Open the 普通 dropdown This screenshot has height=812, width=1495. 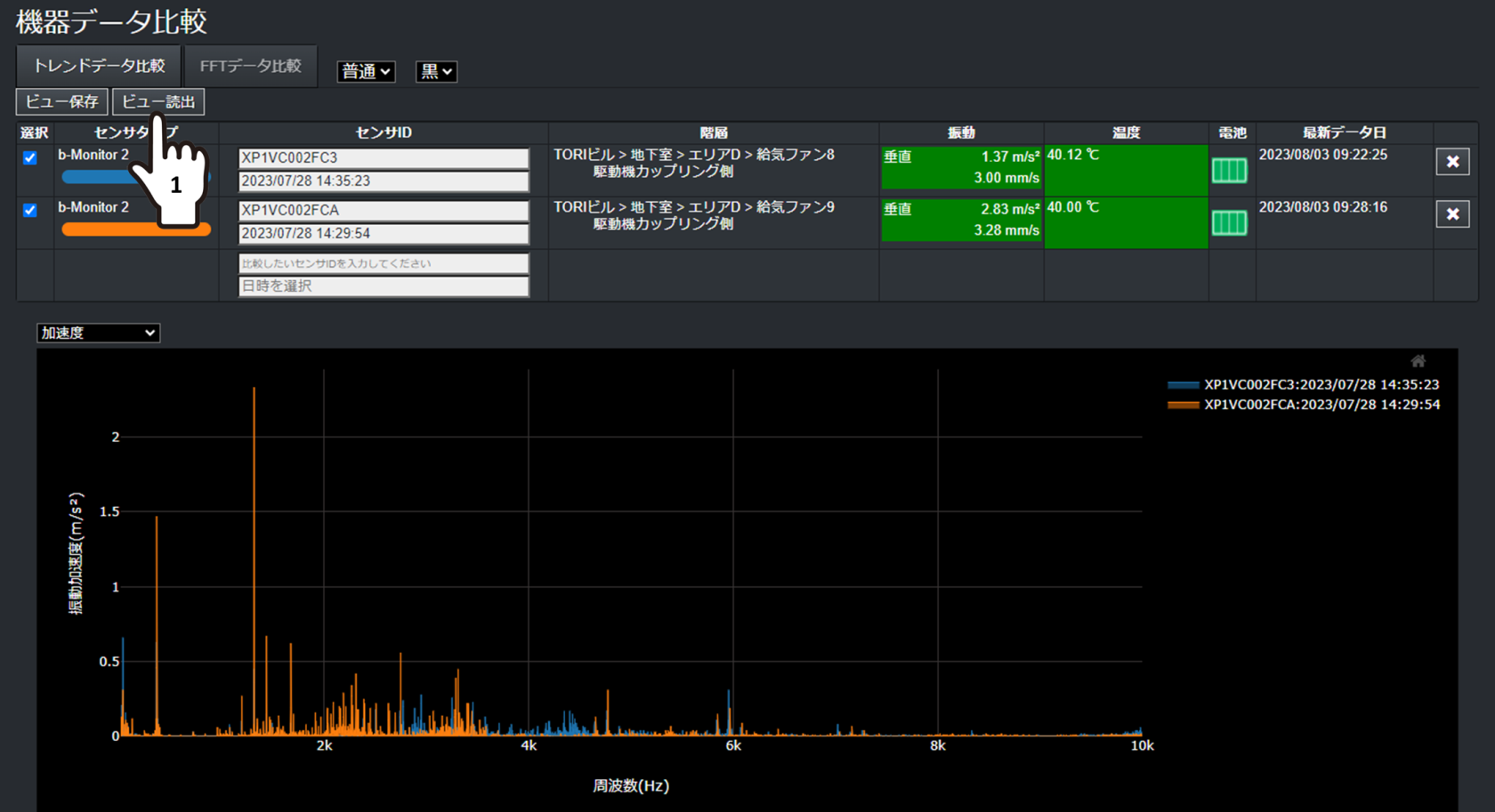click(x=366, y=71)
